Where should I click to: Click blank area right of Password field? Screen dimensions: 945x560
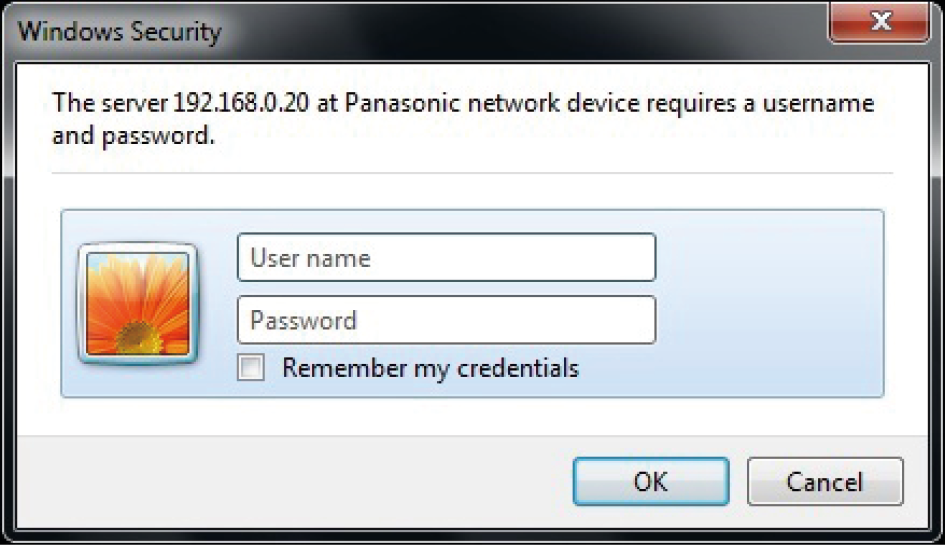coord(770,320)
